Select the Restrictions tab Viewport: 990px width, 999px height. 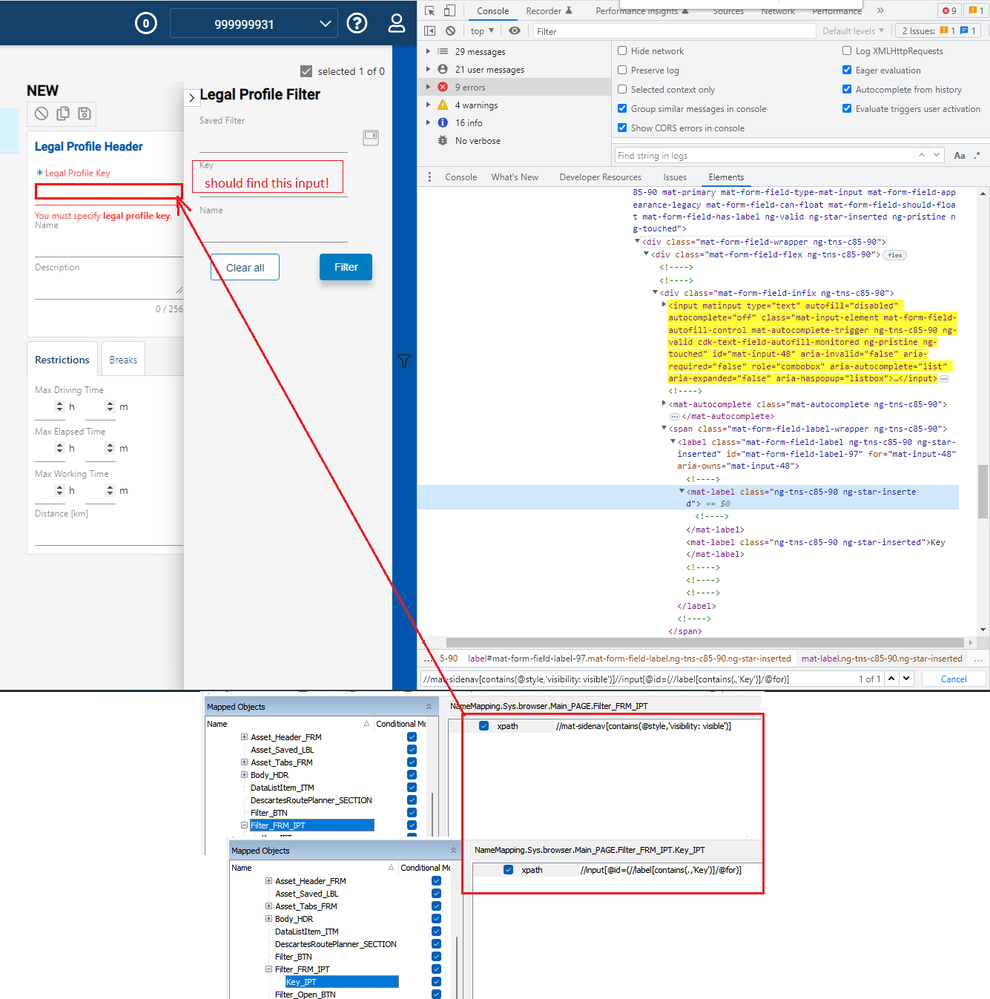point(62,360)
